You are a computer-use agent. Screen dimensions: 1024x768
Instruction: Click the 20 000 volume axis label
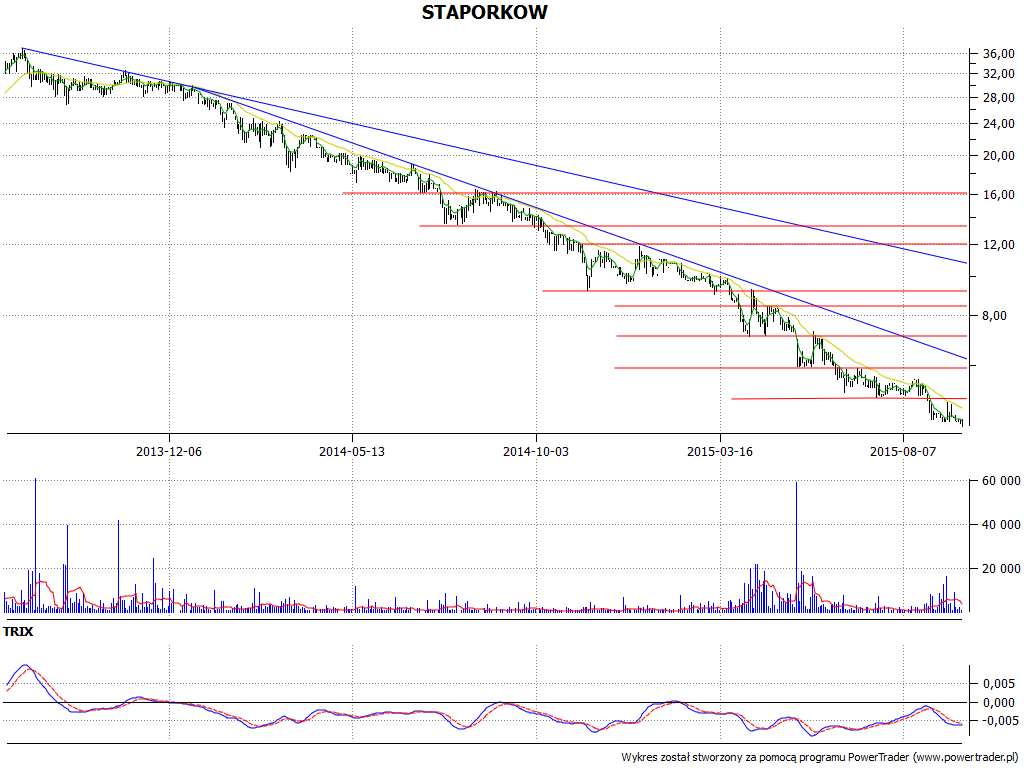tap(1001, 569)
